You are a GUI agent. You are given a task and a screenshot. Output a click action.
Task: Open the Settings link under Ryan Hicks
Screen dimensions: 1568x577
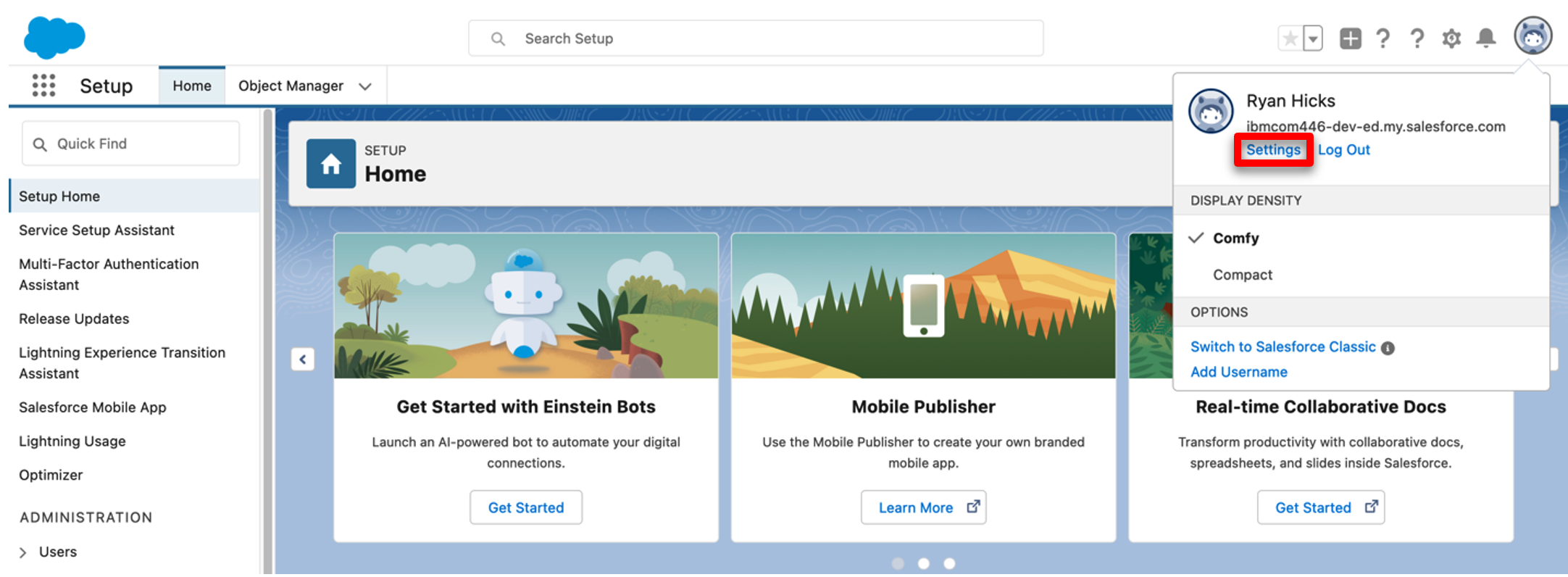(1273, 149)
